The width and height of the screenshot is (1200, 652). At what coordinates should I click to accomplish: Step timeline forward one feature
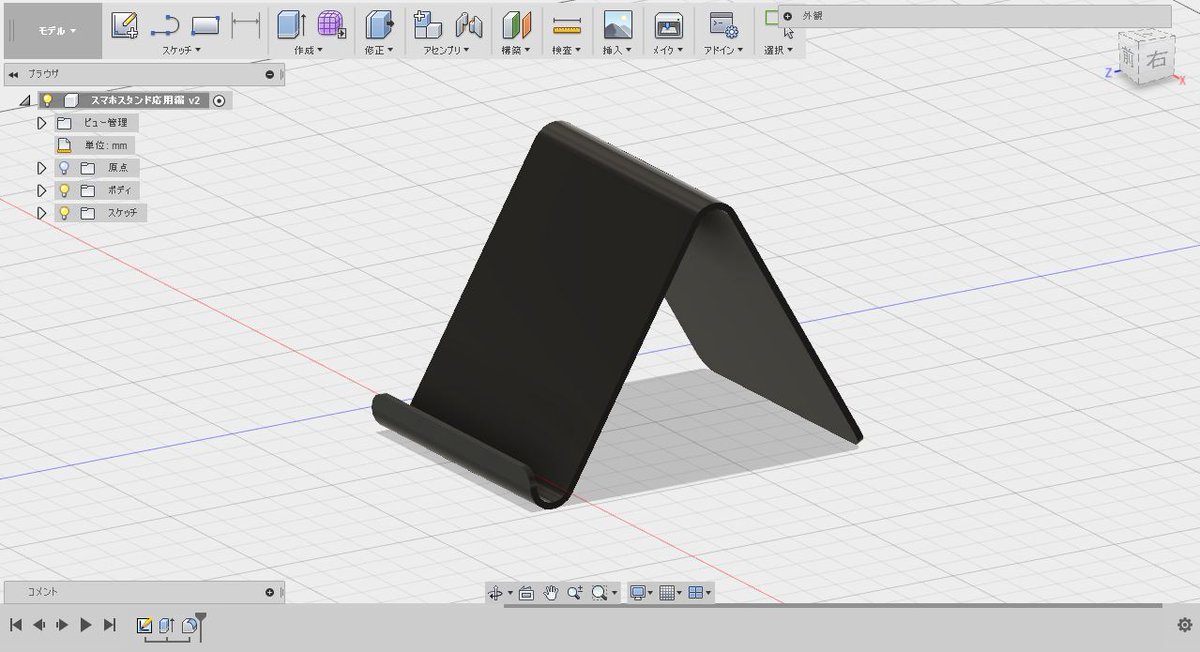coord(62,625)
